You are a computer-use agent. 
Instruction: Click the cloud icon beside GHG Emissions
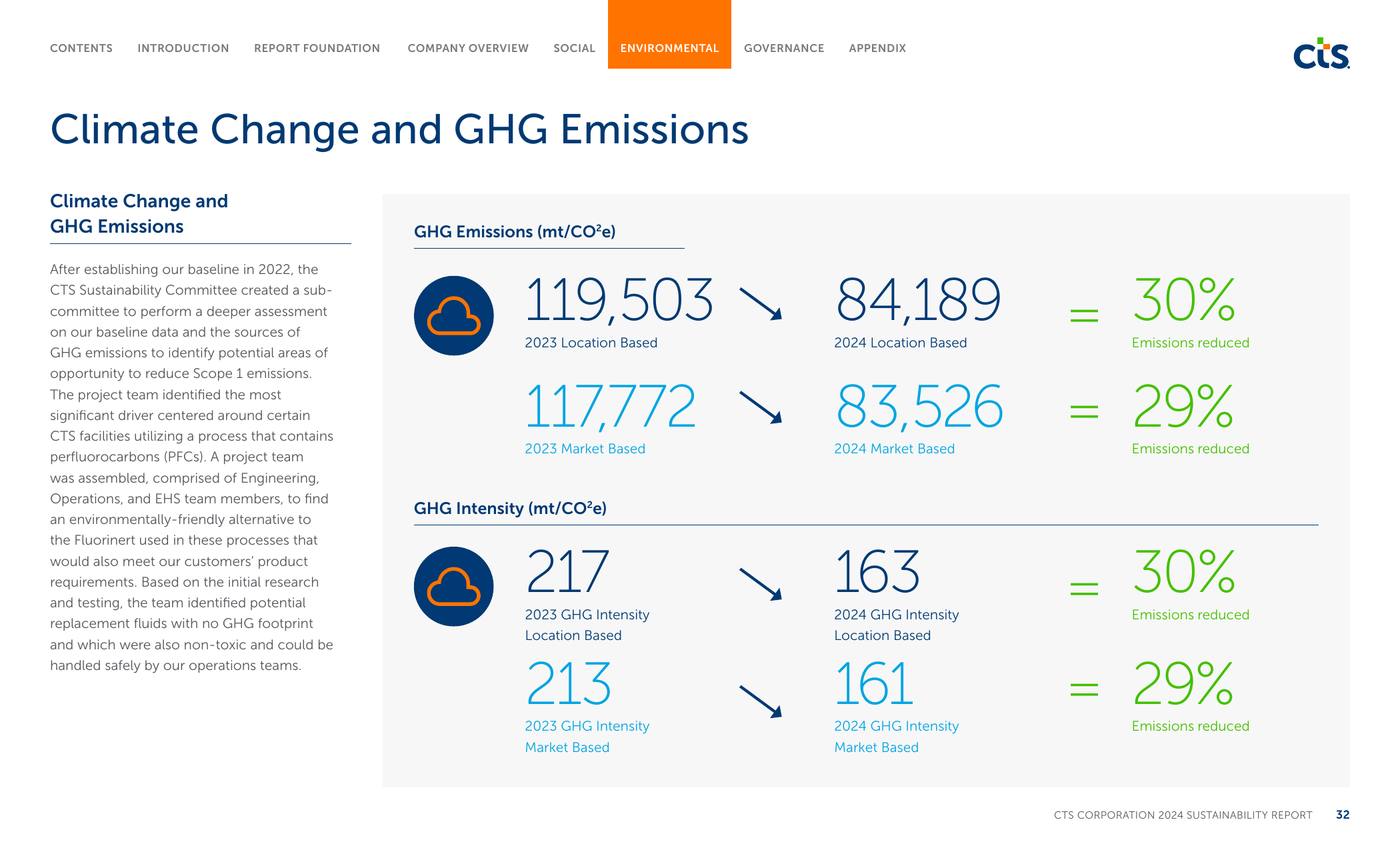(454, 315)
